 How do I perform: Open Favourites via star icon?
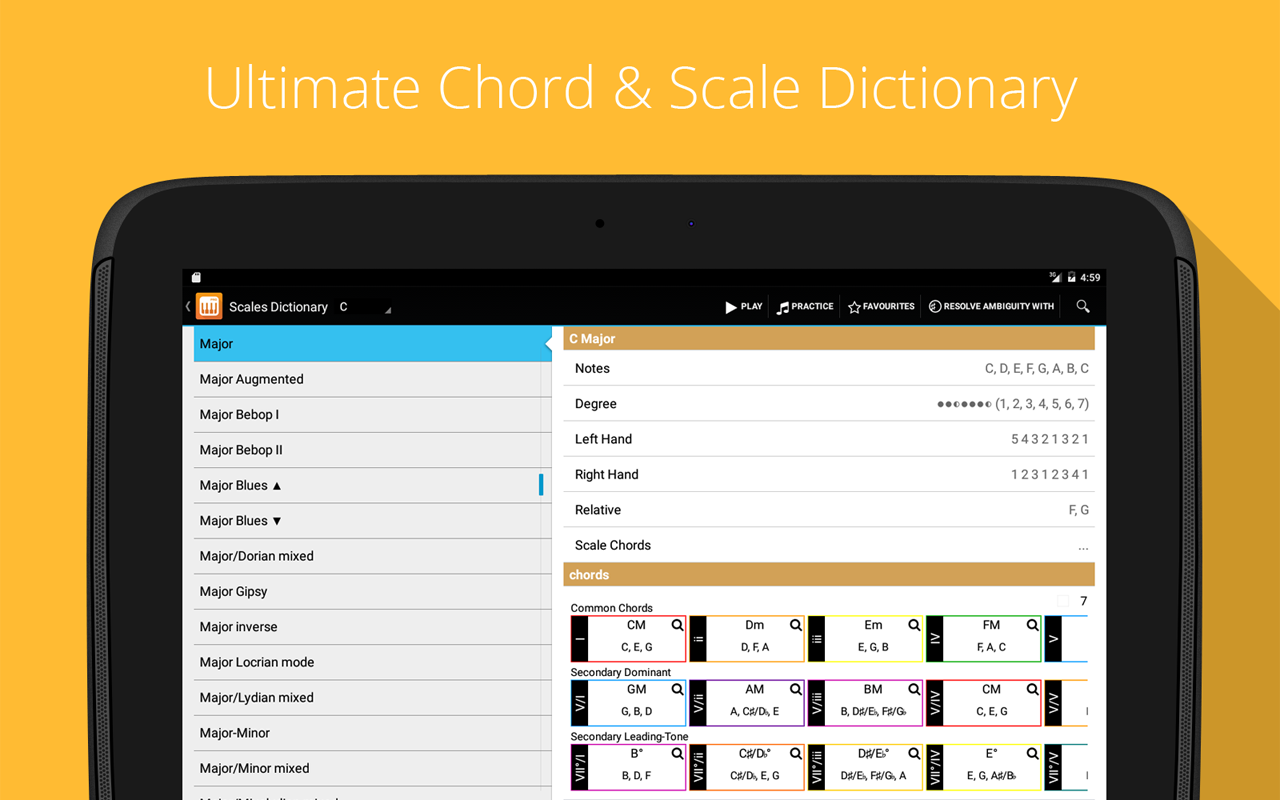[854, 307]
